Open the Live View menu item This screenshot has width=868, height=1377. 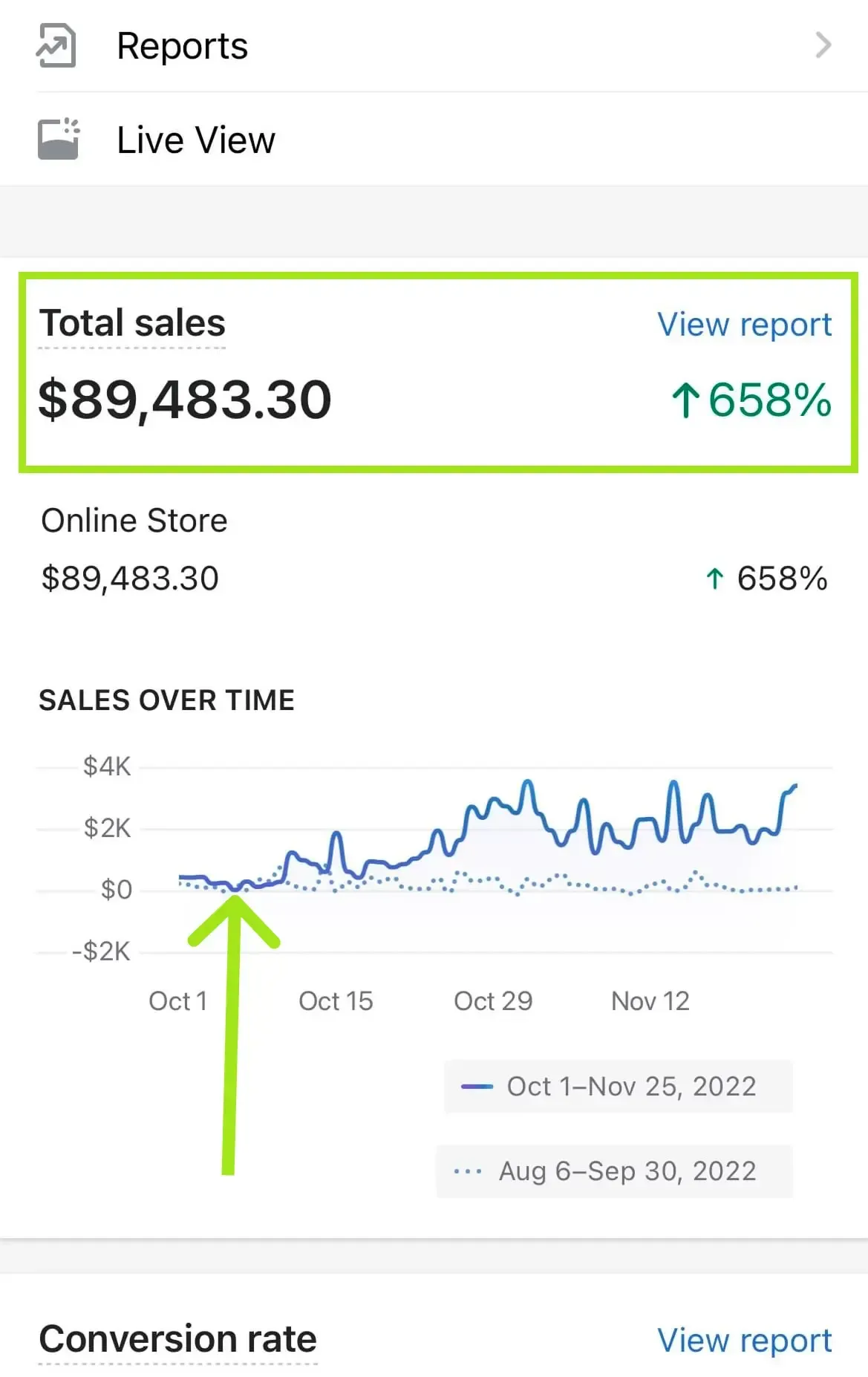tap(196, 140)
